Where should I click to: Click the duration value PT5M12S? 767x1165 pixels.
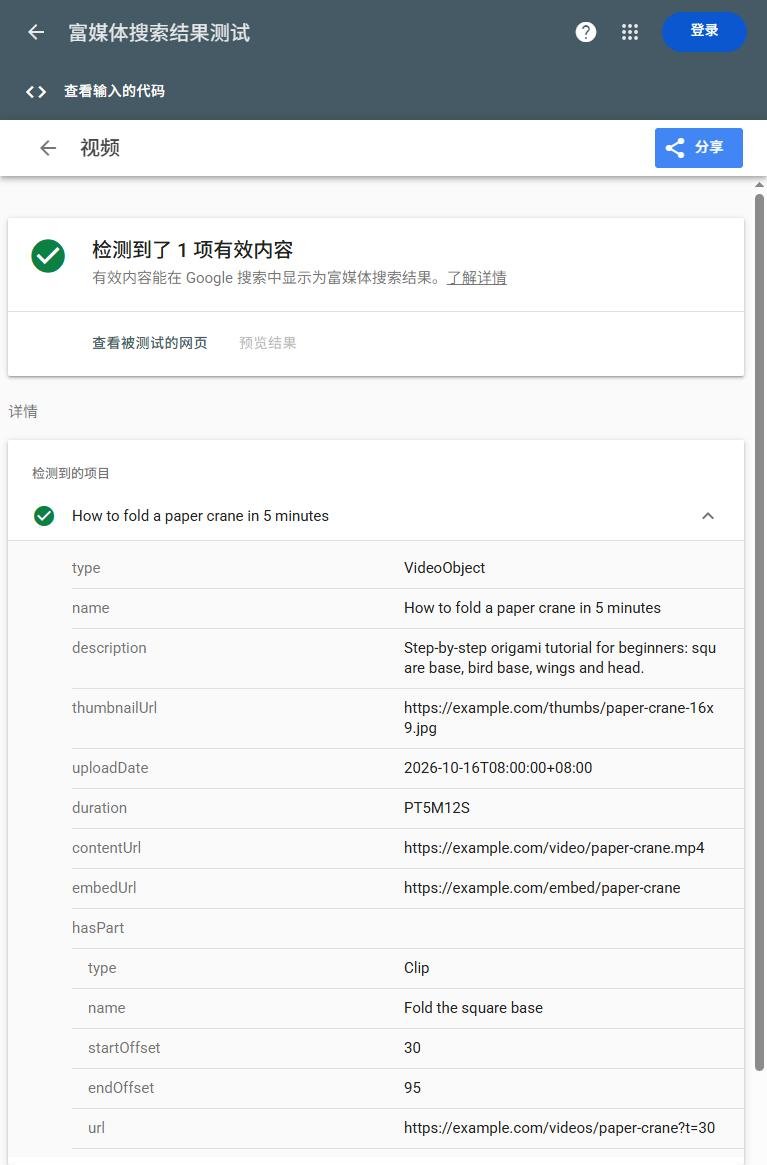437,808
